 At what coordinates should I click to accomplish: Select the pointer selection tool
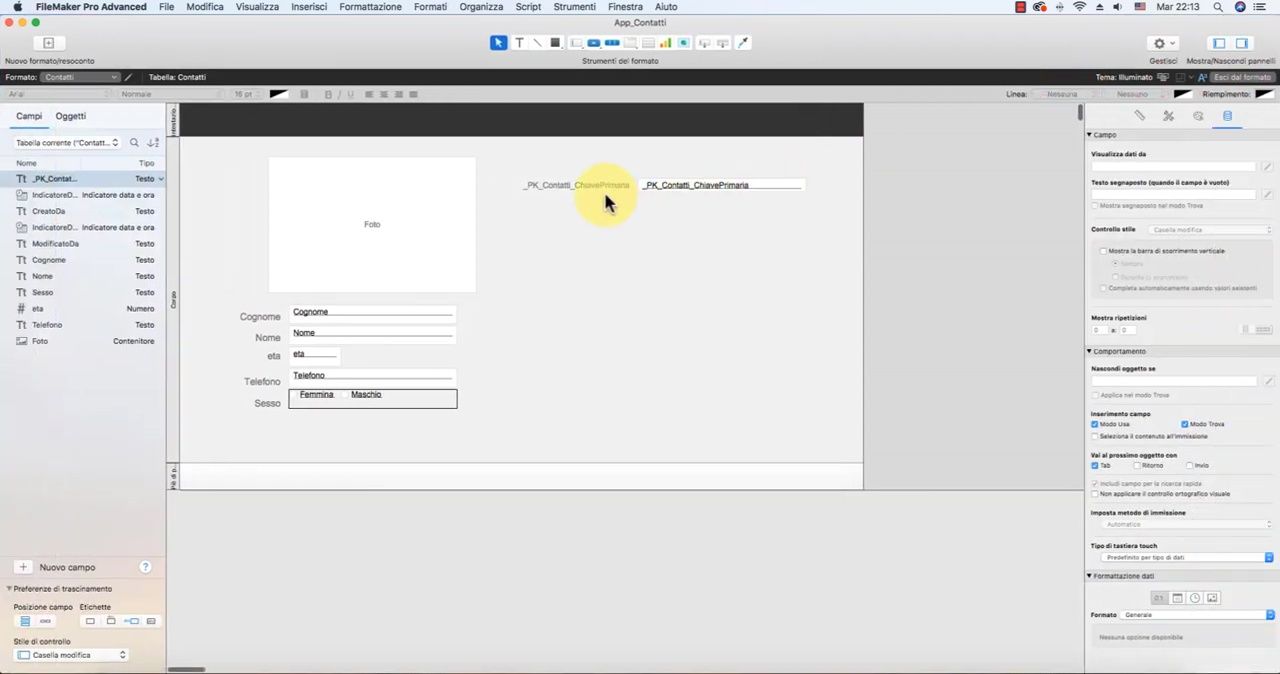tap(498, 43)
